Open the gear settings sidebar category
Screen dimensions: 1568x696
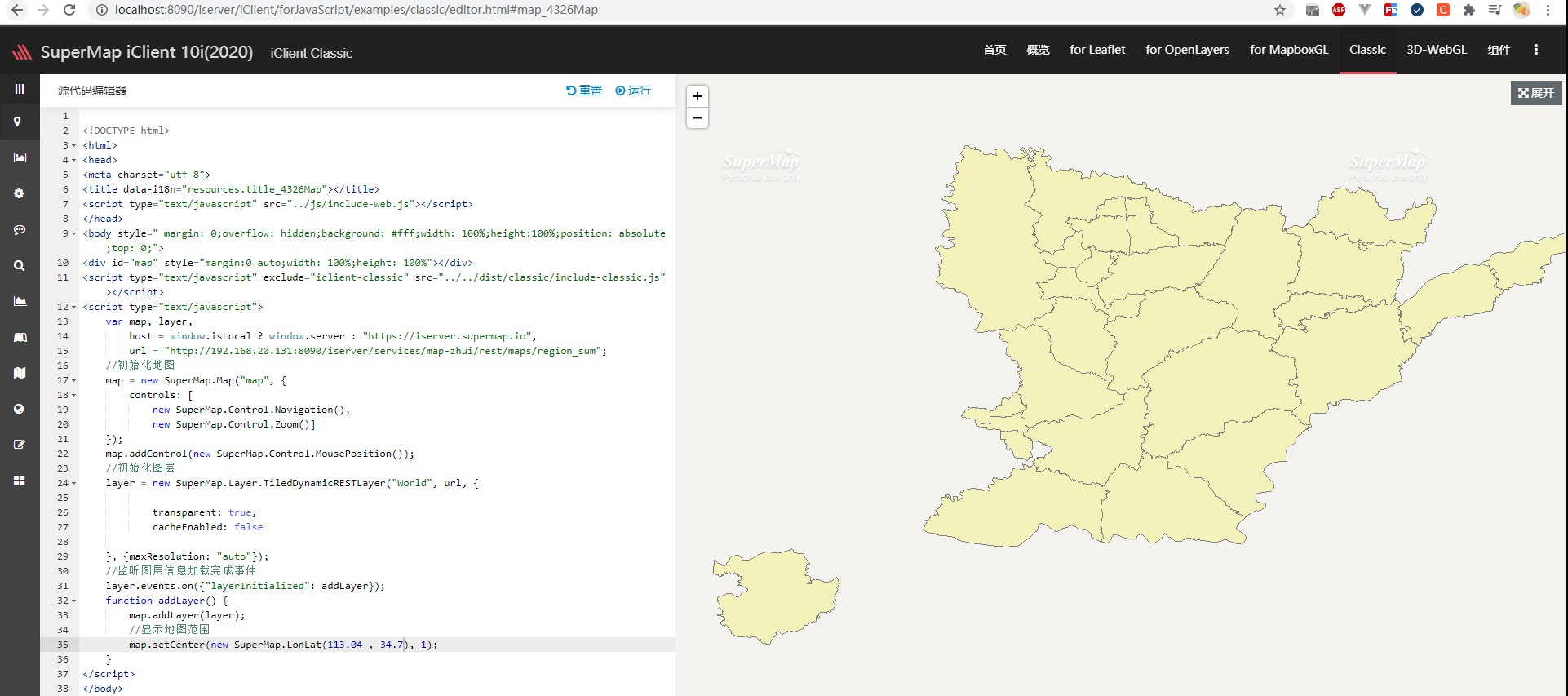pyautogui.click(x=19, y=193)
